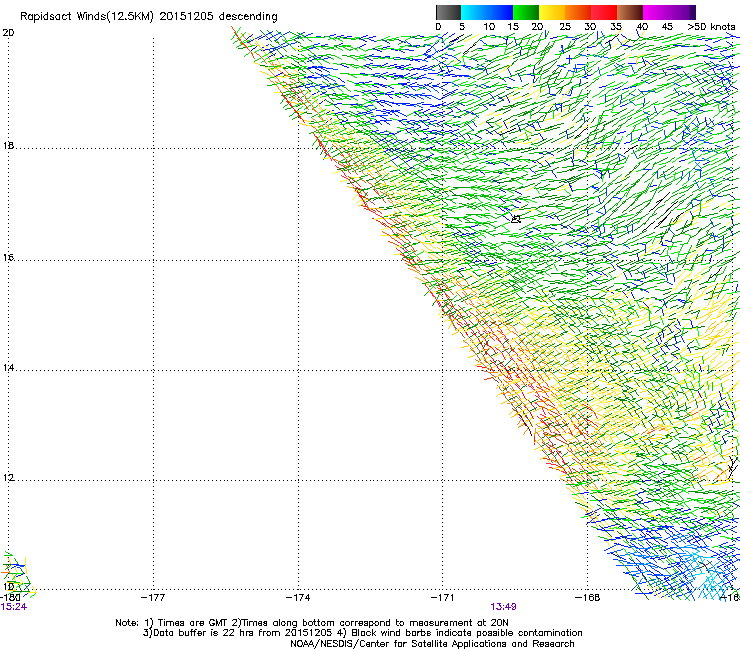Click the purple '15:24' overpass time
740x650 pixels.
tap(14, 607)
